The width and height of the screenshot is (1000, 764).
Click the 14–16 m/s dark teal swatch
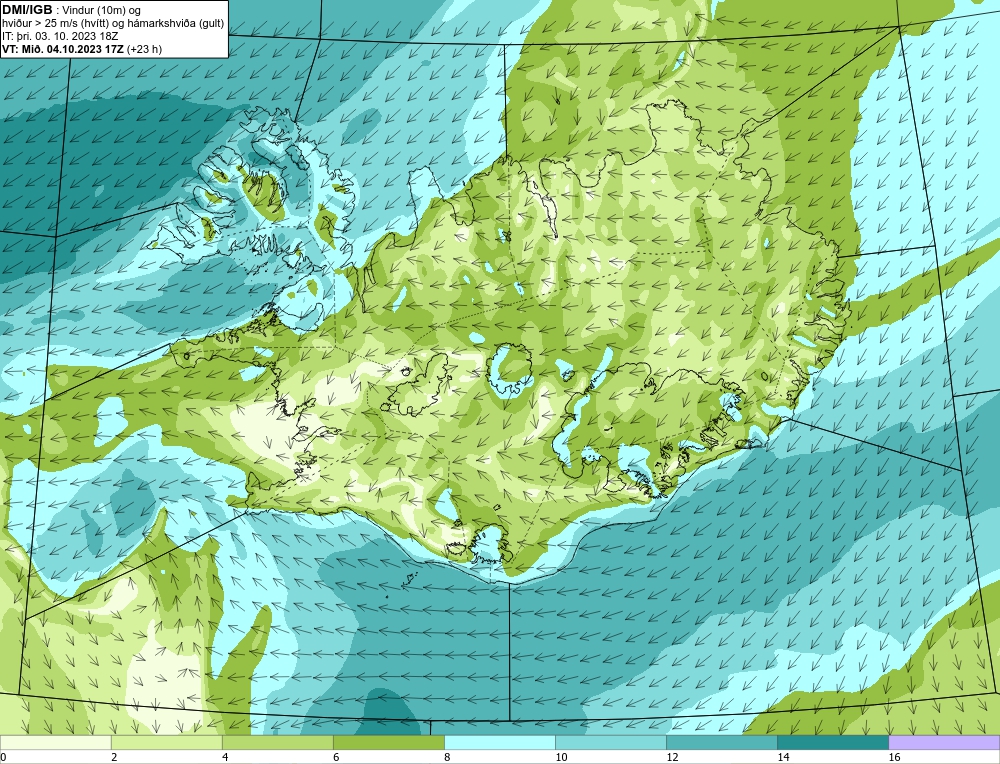(832, 742)
